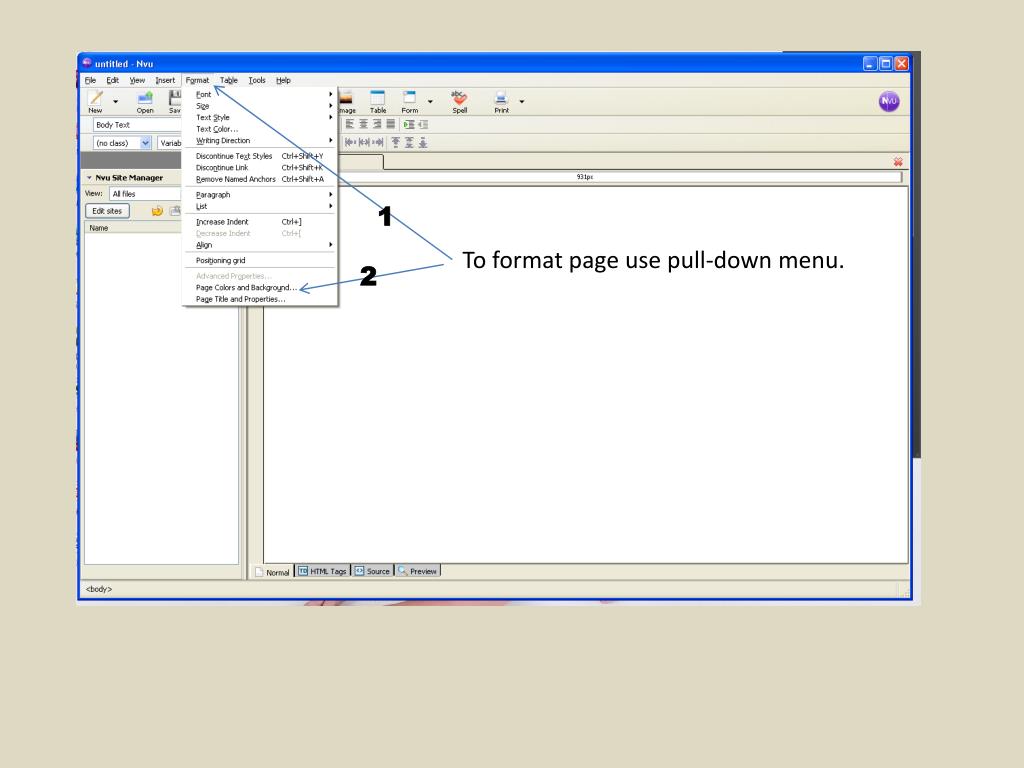Click the yellow refresh icon in Site Manager
Screen dimensions: 1024x768
tap(157, 211)
